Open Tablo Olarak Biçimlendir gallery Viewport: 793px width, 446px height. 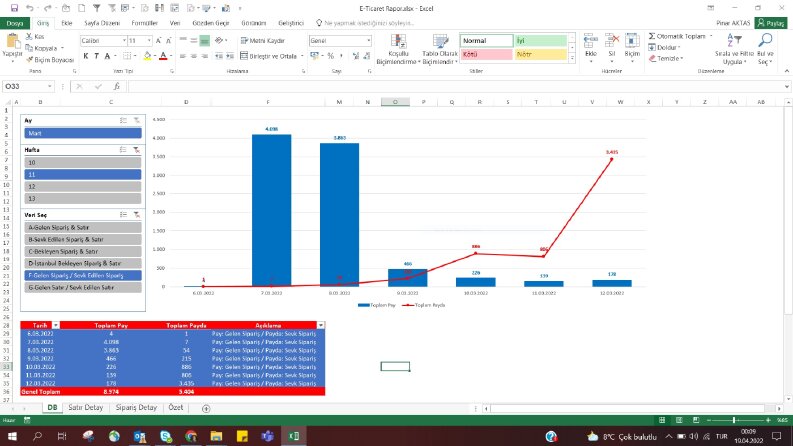click(440, 49)
